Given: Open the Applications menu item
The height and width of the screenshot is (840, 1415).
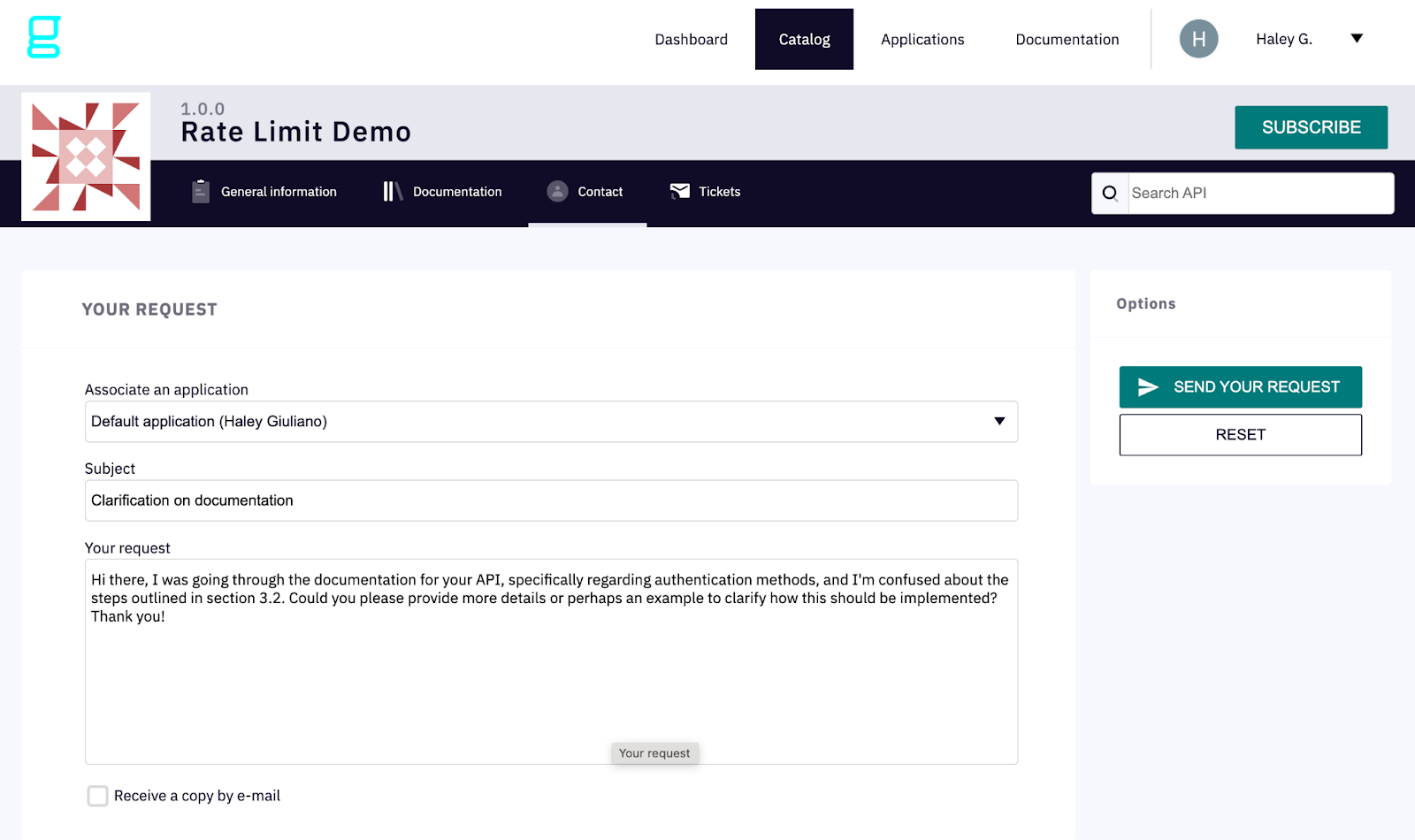Looking at the screenshot, I should pos(922,39).
